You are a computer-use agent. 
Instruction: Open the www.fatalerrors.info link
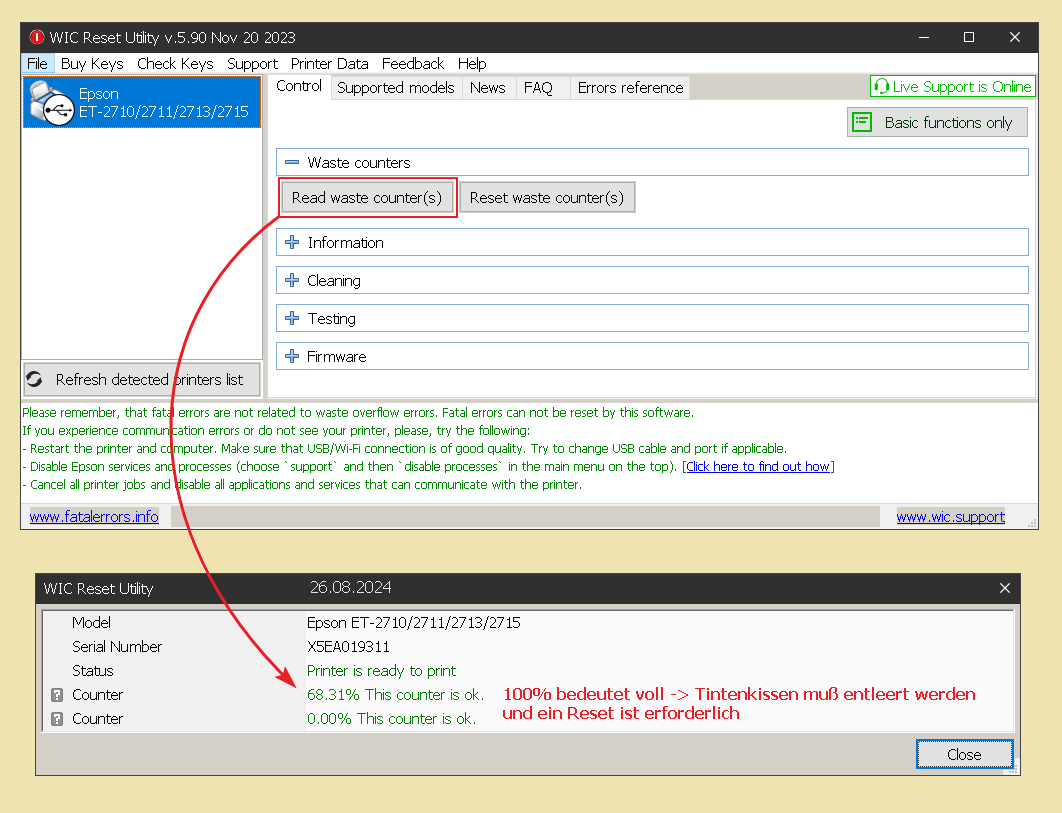[x=94, y=517]
